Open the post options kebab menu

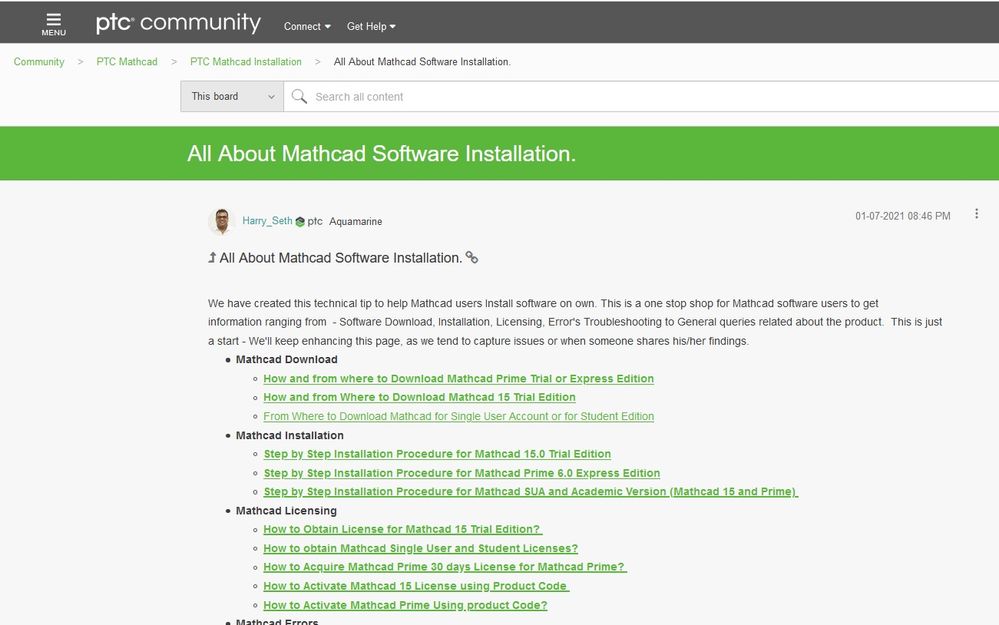977,215
